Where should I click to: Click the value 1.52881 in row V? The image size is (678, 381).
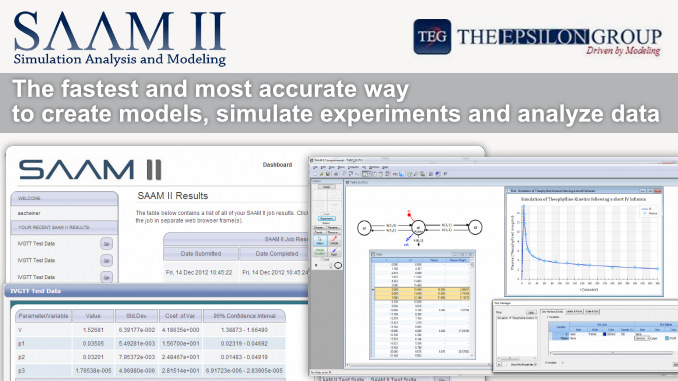pos(93,330)
